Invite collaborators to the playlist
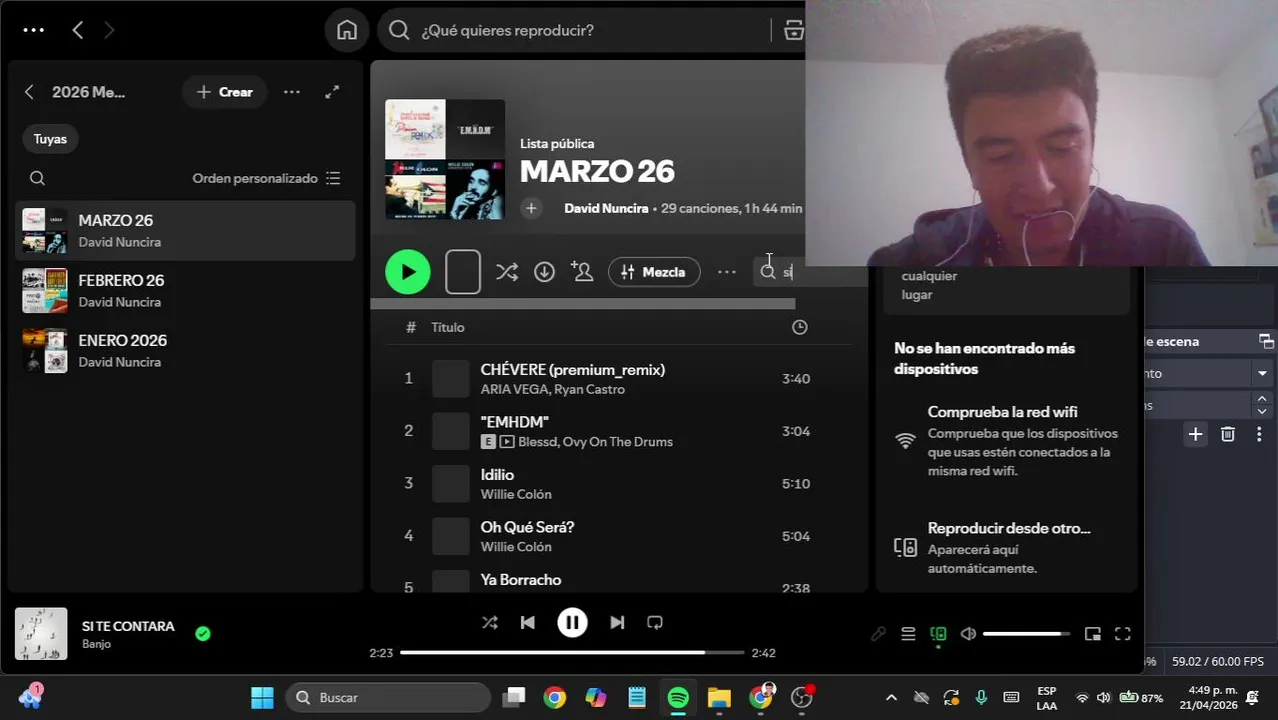The width and height of the screenshot is (1278, 720). [x=582, y=272]
